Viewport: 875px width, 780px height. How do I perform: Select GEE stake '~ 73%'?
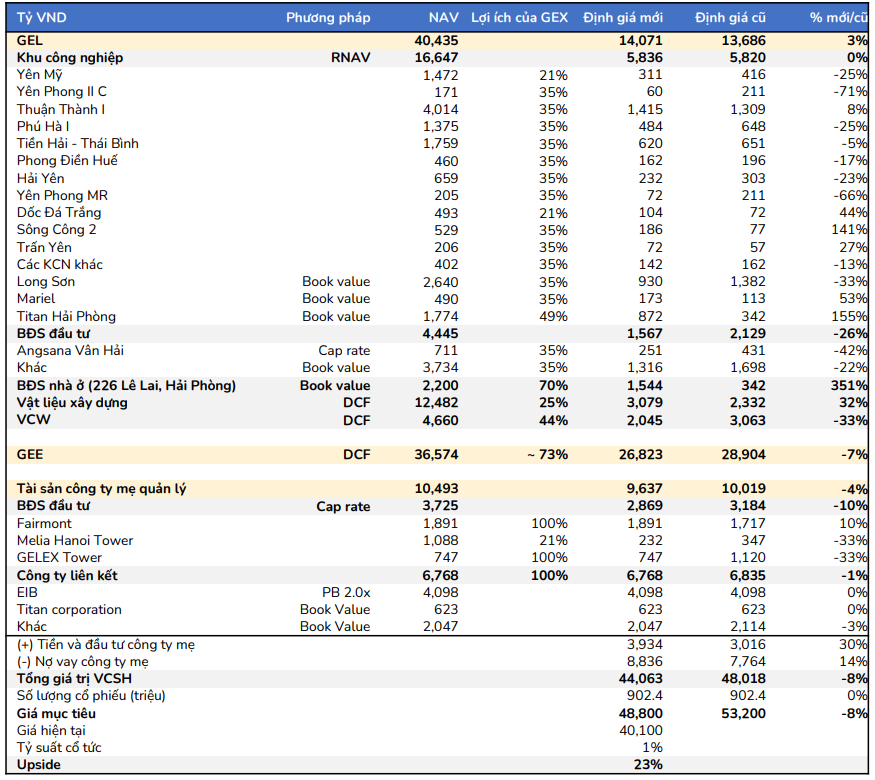pos(547,455)
